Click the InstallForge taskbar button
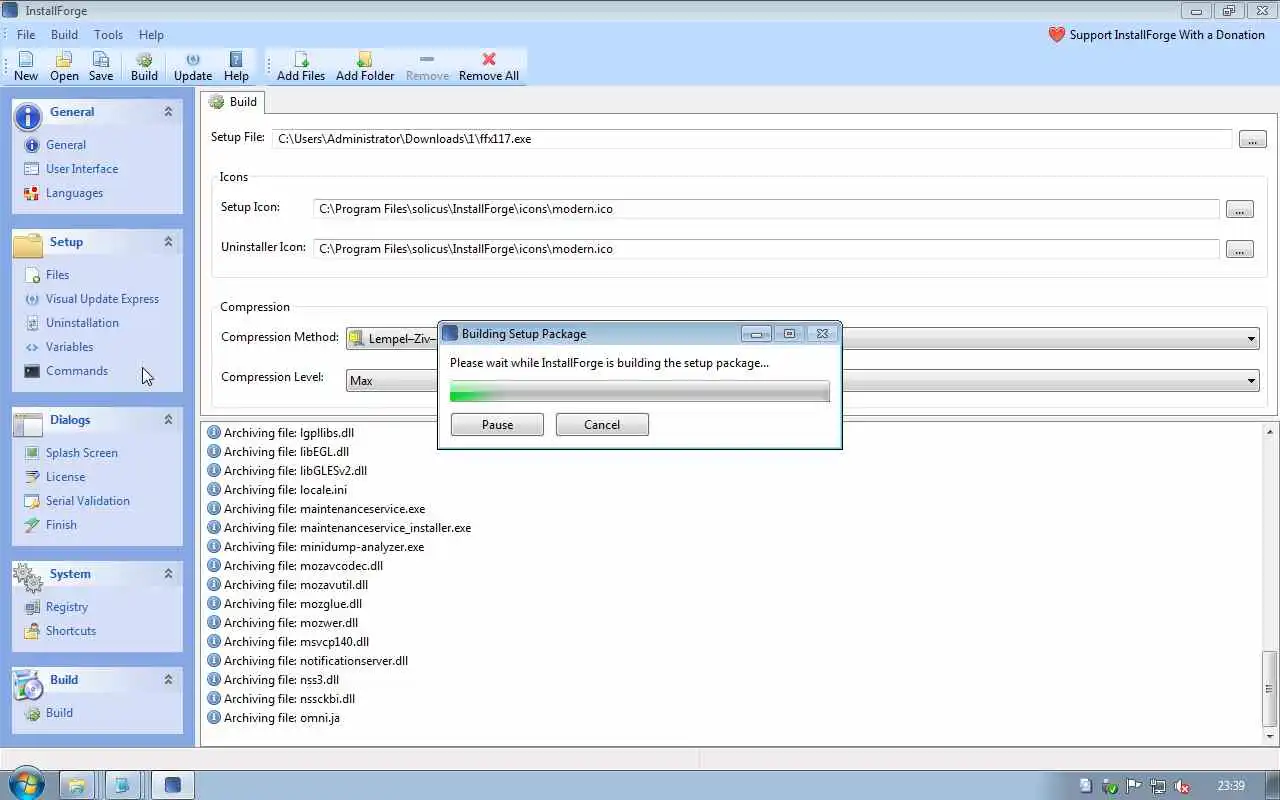 pyautogui.click(x=172, y=785)
